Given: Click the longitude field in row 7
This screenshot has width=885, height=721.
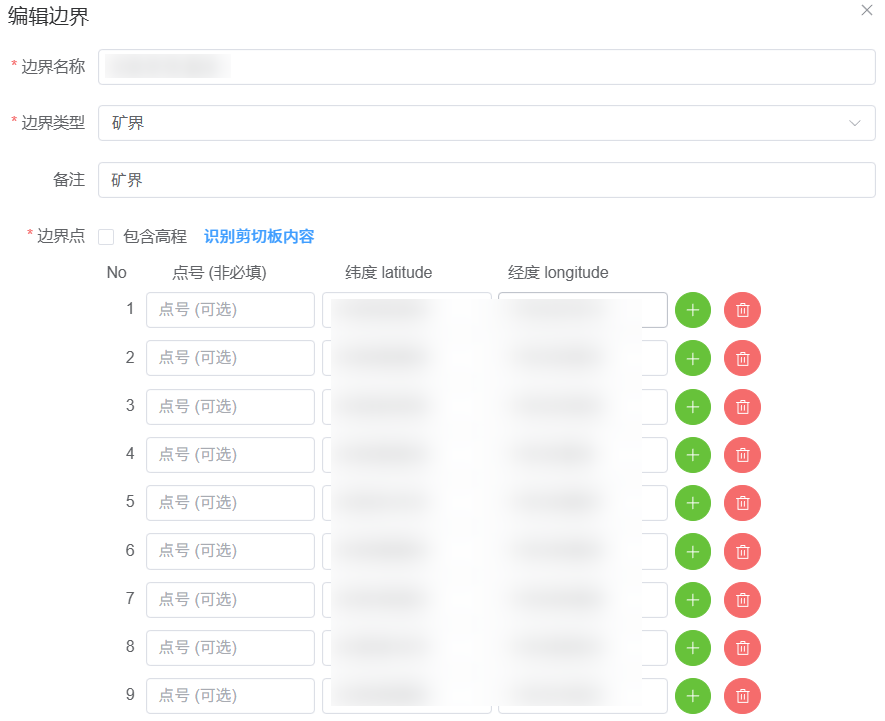Looking at the screenshot, I should tap(582, 599).
